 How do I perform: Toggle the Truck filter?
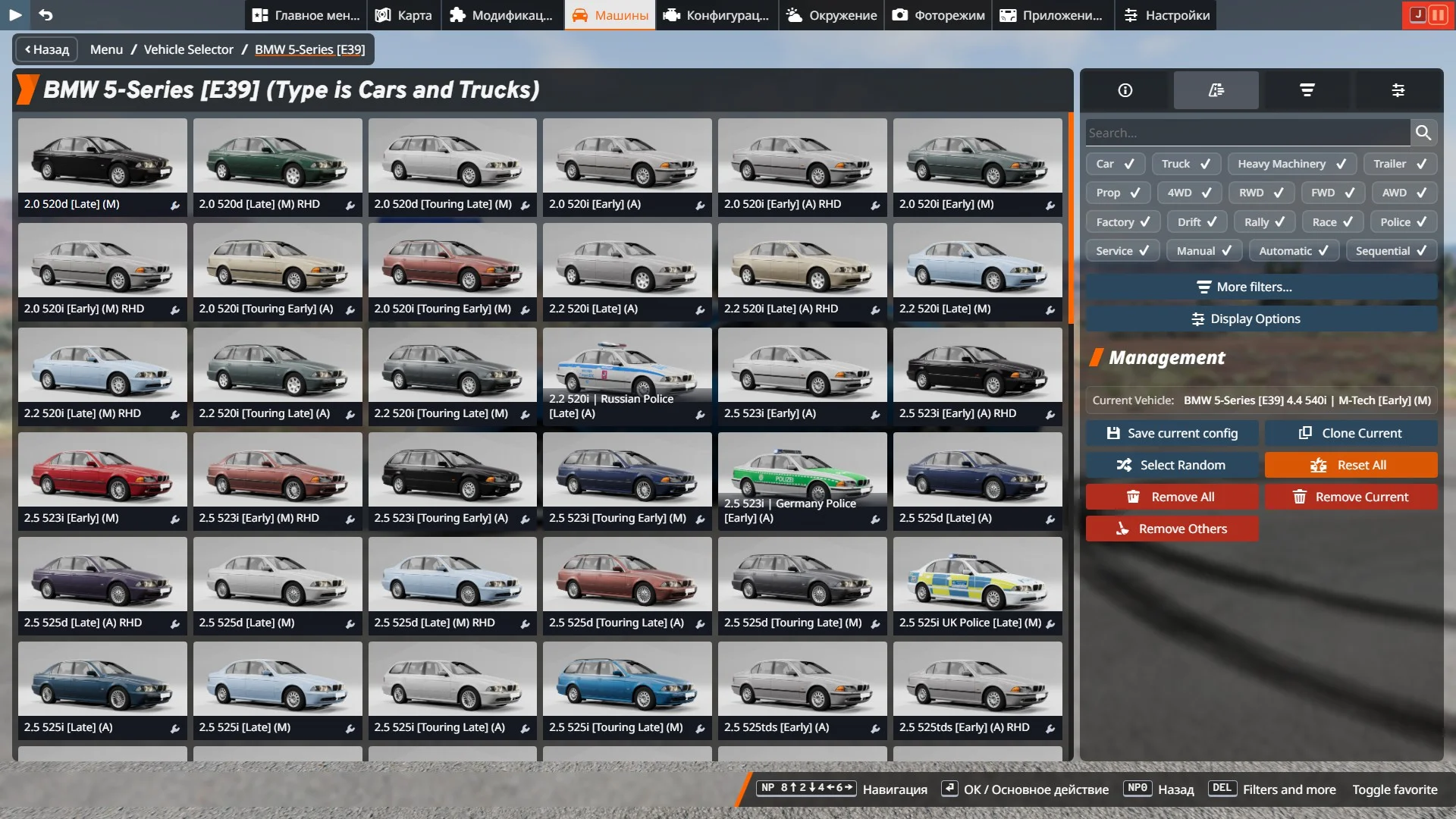(x=1186, y=164)
